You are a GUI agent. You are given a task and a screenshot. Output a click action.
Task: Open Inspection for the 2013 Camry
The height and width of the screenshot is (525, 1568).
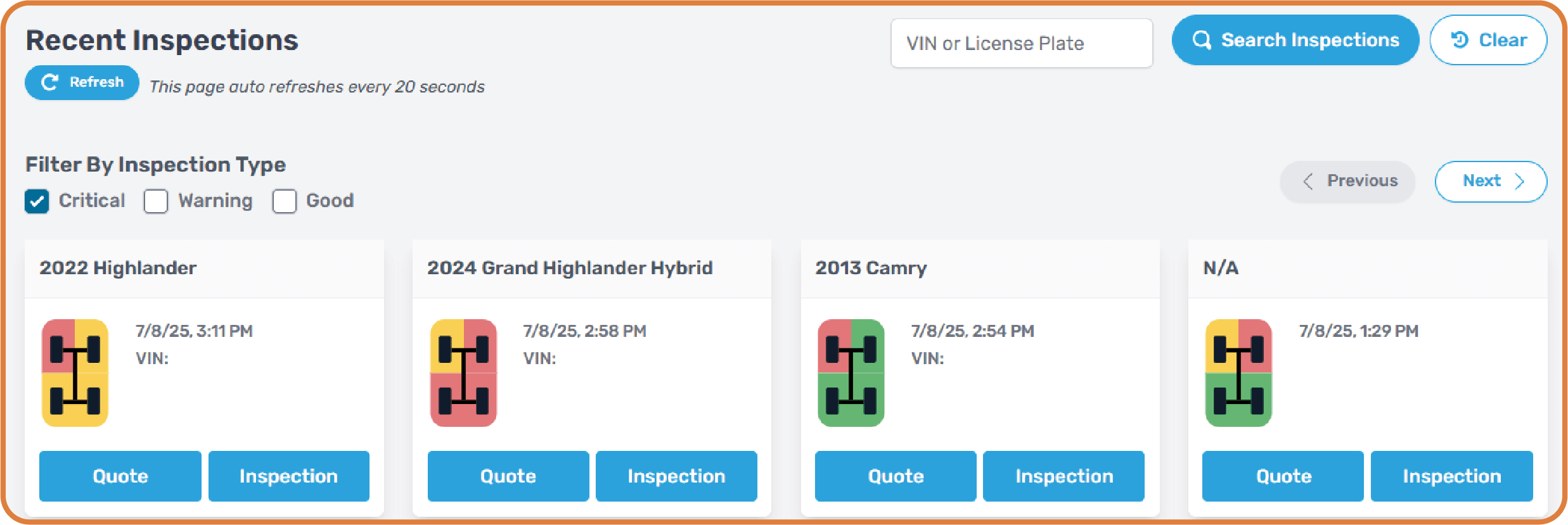1064,476
